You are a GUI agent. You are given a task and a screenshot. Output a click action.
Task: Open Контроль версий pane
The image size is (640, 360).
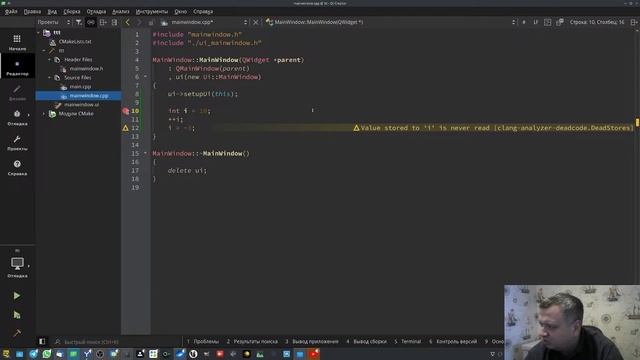[453, 341]
